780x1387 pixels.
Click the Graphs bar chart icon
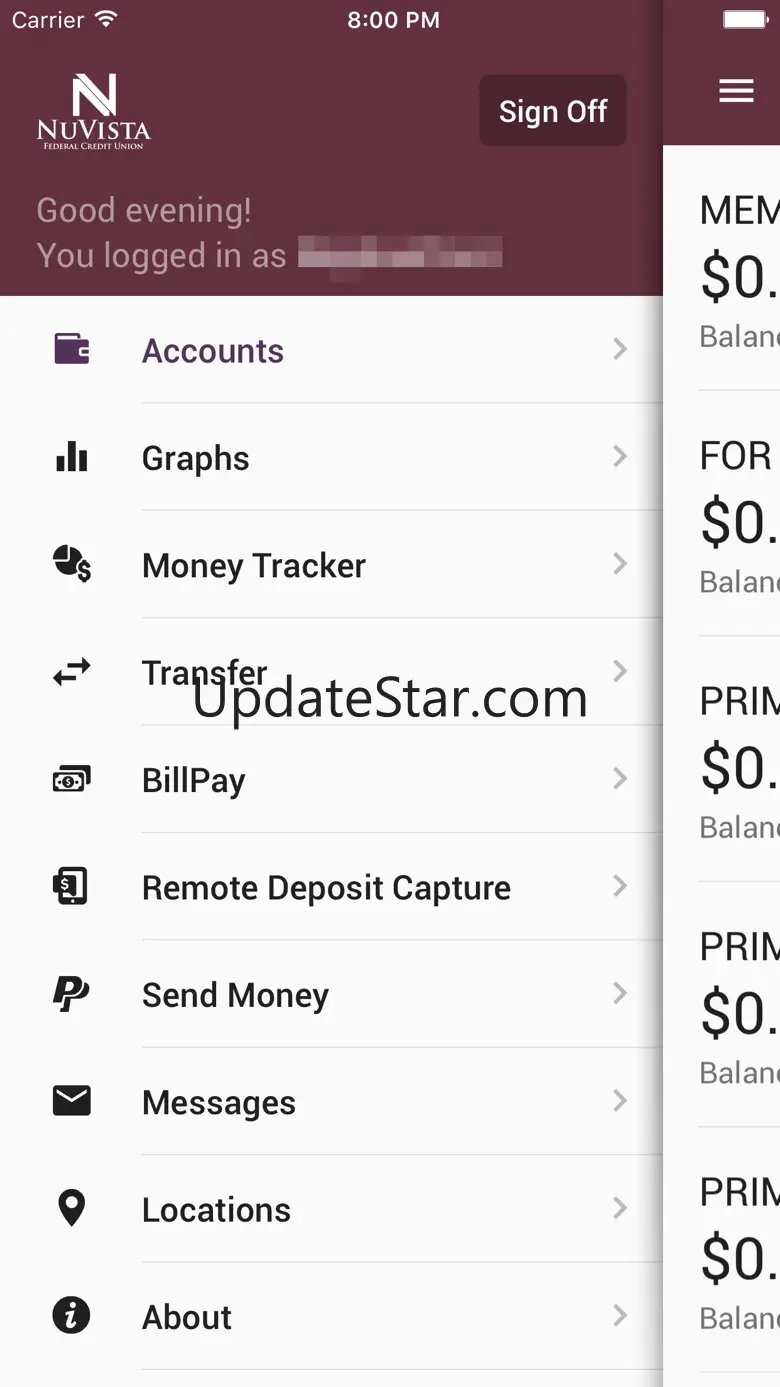coord(72,457)
